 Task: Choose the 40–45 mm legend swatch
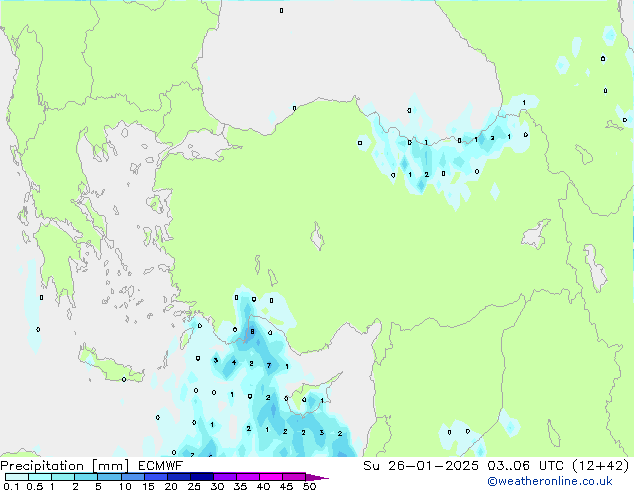271,477
